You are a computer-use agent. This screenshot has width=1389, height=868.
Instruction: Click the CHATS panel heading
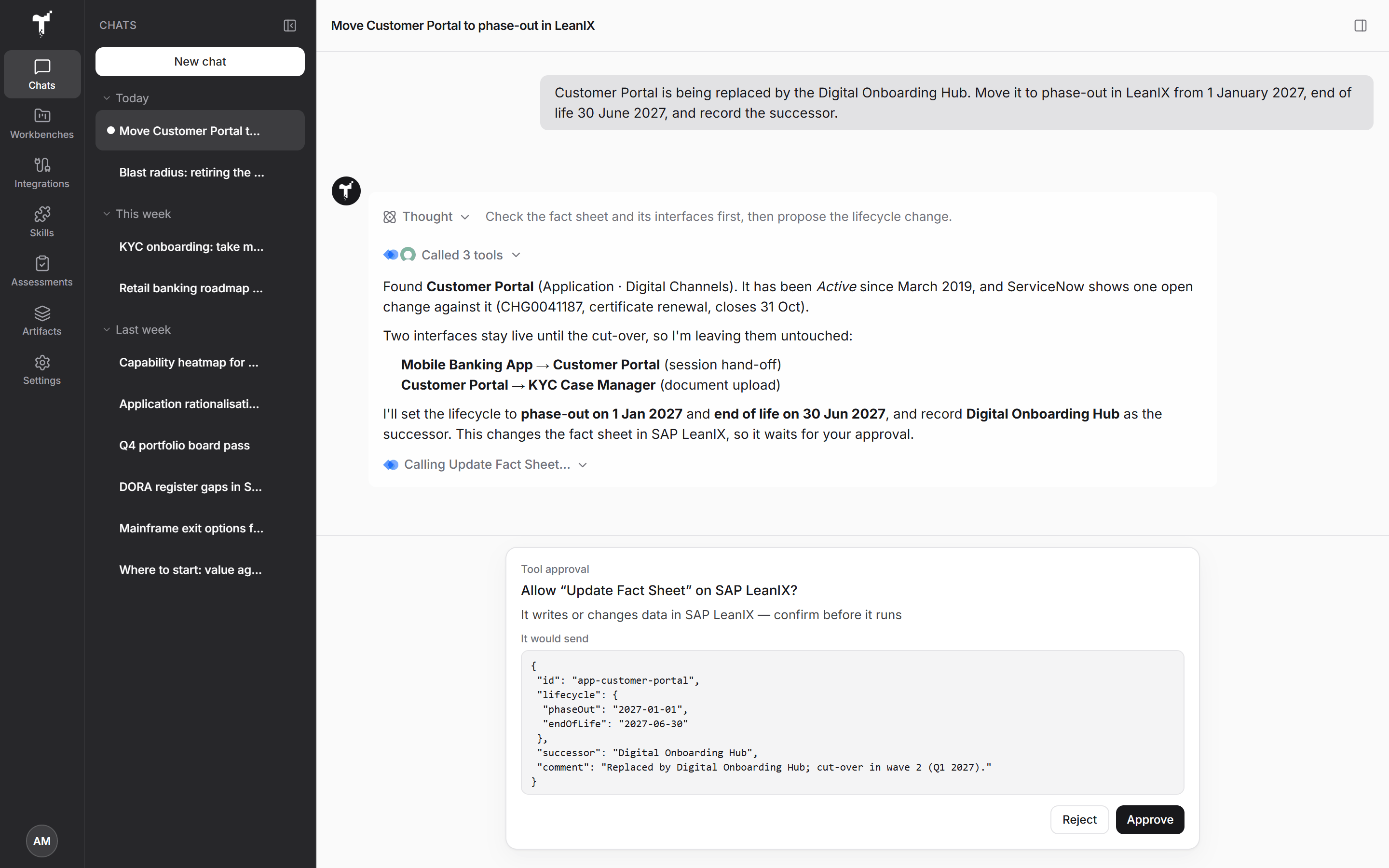pyautogui.click(x=118, y=25)
